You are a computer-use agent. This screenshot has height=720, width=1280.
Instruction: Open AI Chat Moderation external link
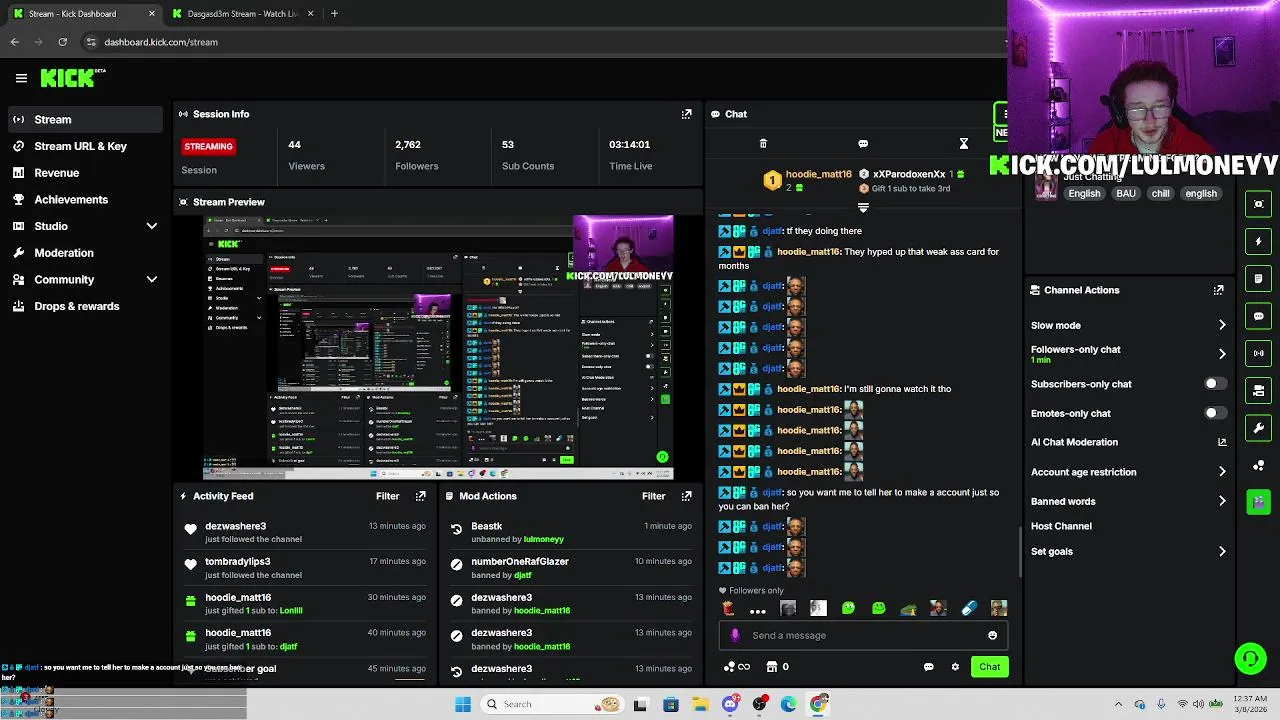click(x=1222, y=442)
